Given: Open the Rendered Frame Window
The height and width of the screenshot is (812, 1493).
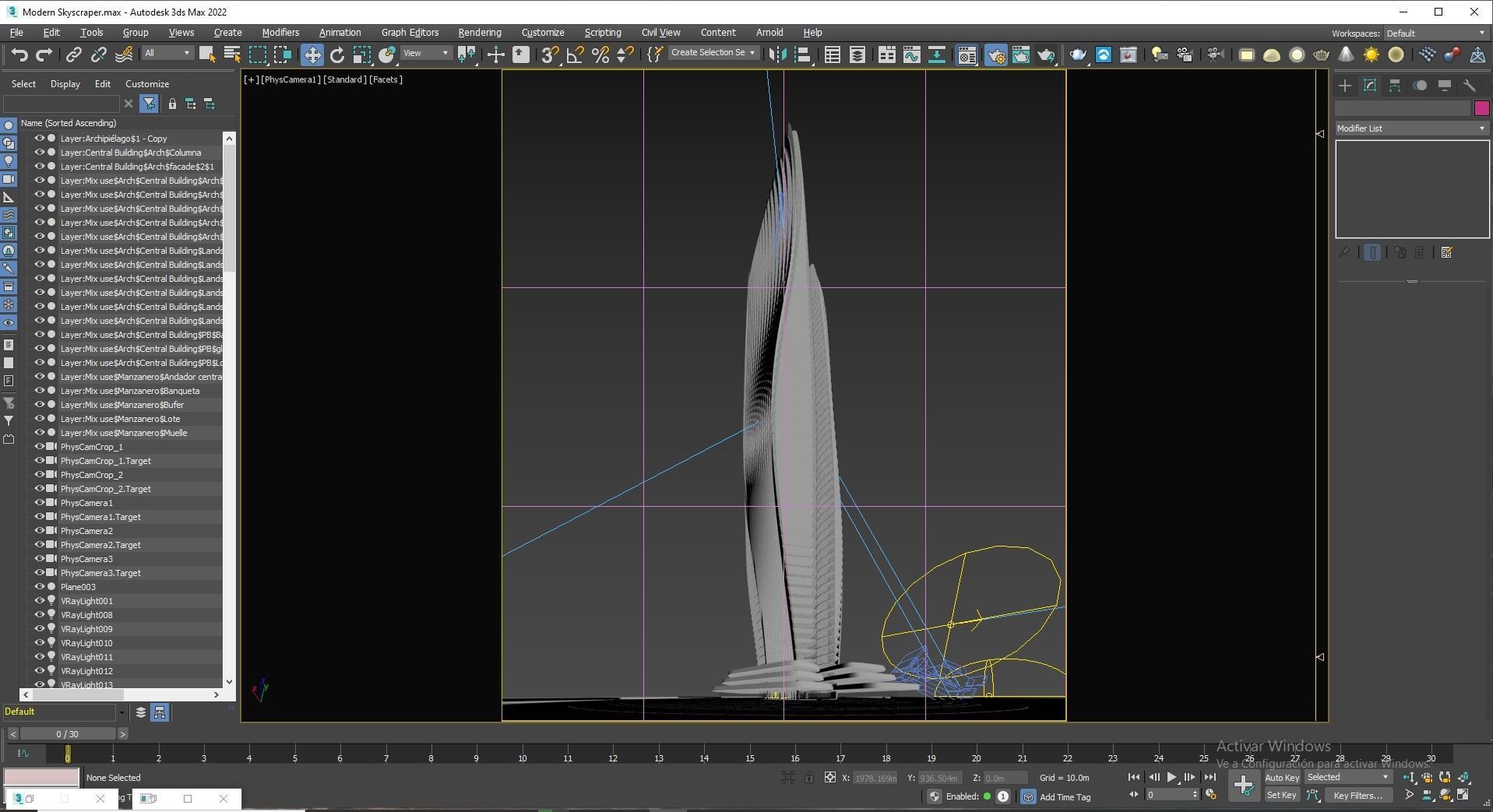Looking at the screenshot, I should click(1020, 54).
